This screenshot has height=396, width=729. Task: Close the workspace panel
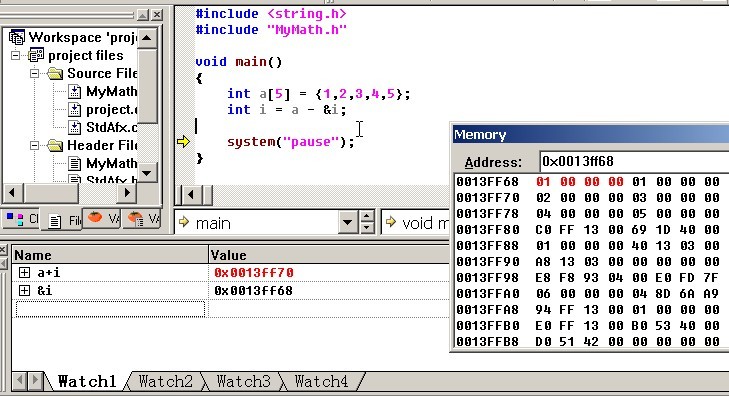[157, 15]
